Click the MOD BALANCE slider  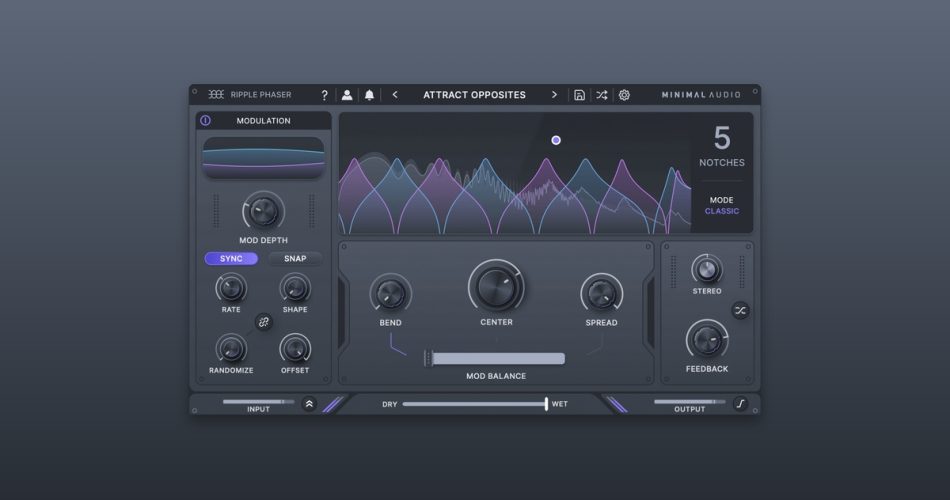[x=494, y=359]
